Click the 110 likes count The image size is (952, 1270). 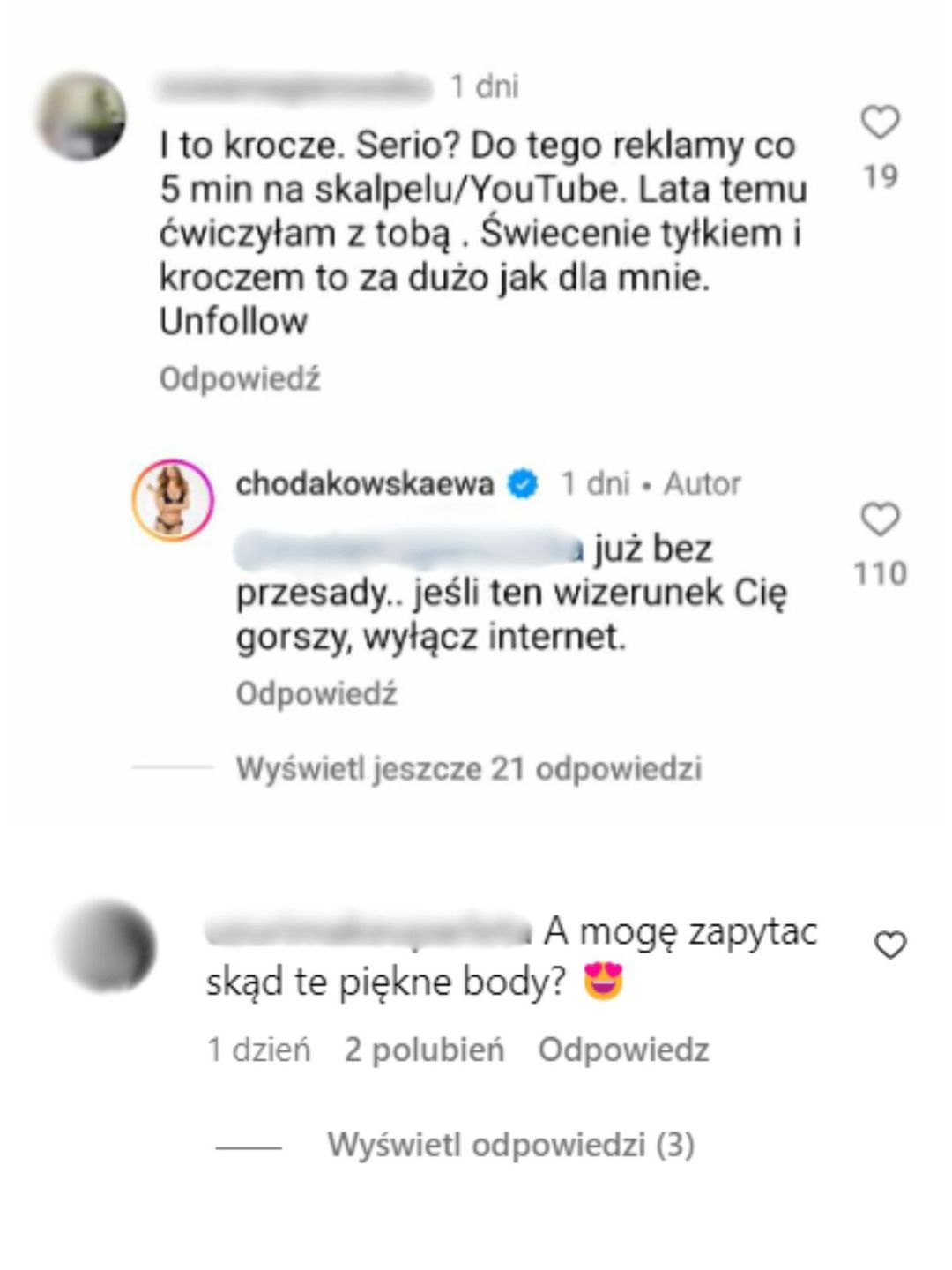tap(880, 573)
